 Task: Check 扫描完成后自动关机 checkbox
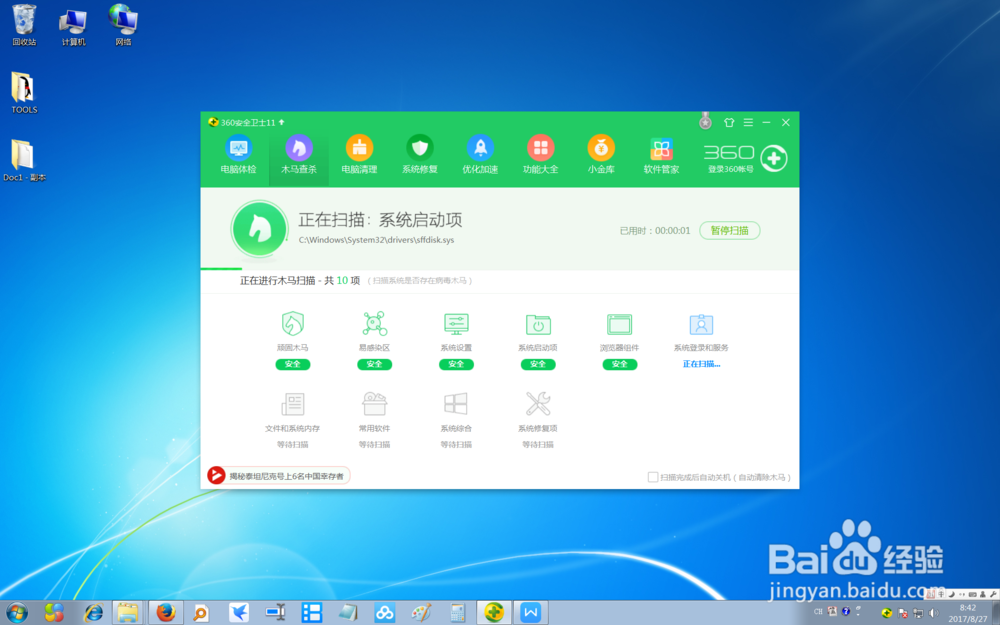652,477
